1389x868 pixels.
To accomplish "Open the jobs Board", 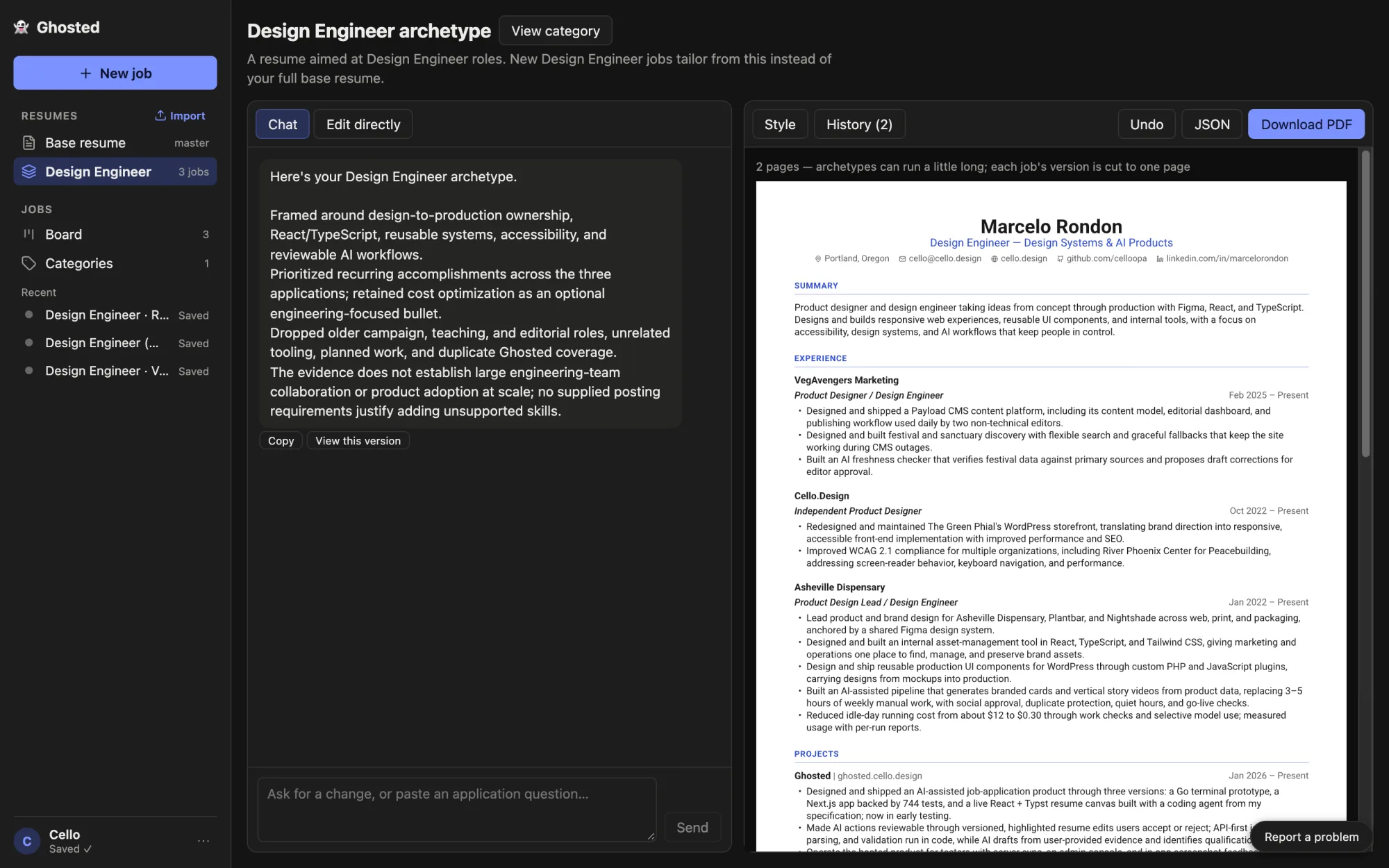I will [115, 234].
